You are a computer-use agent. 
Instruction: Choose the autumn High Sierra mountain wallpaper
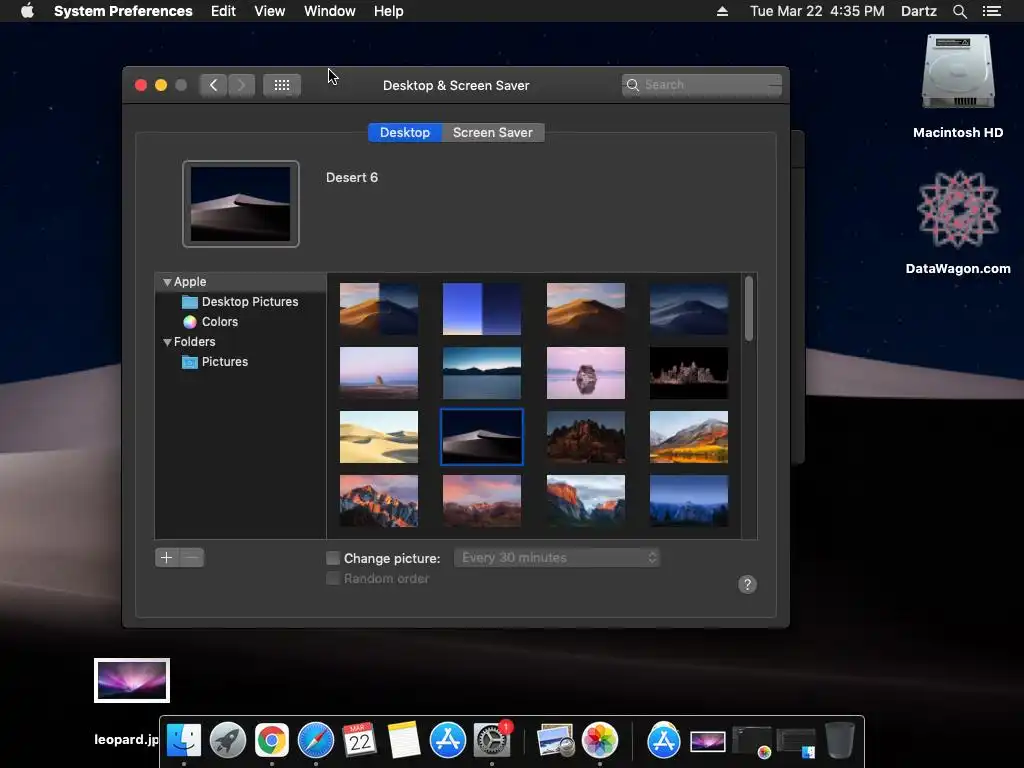pyautogui.click(x=689, y=437)
